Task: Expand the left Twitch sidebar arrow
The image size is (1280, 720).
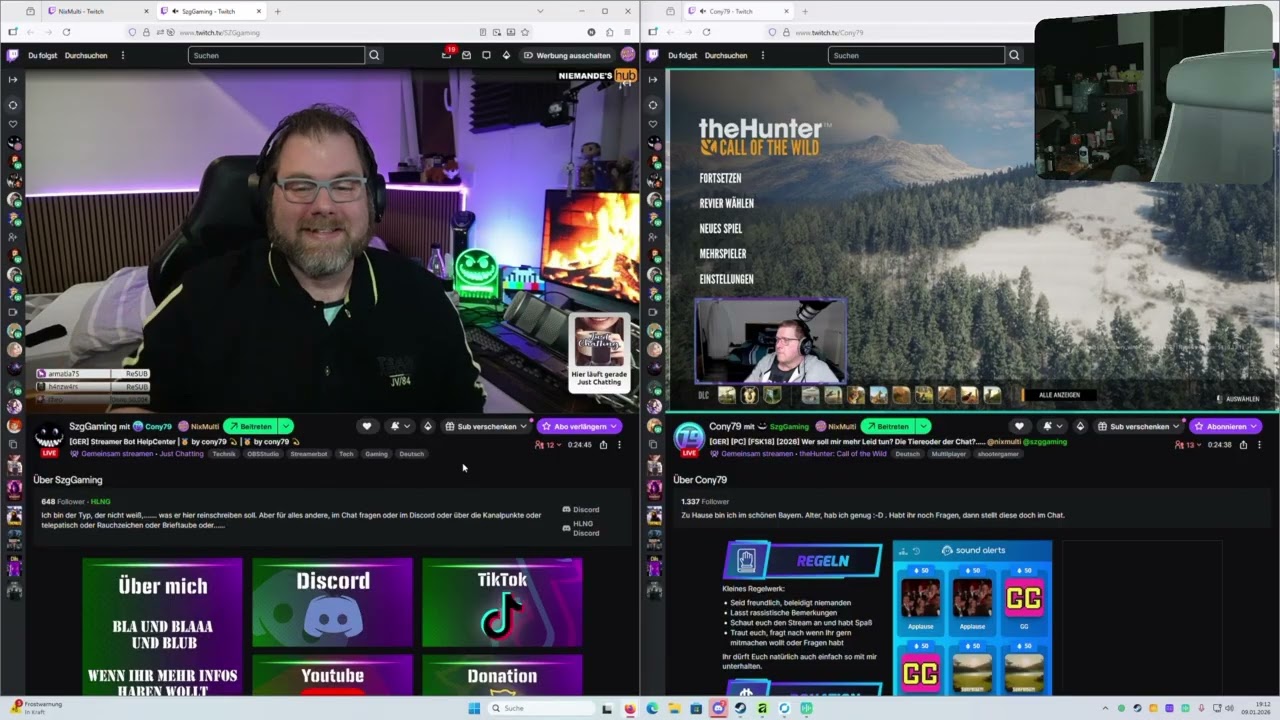Action: coord(12,79)
